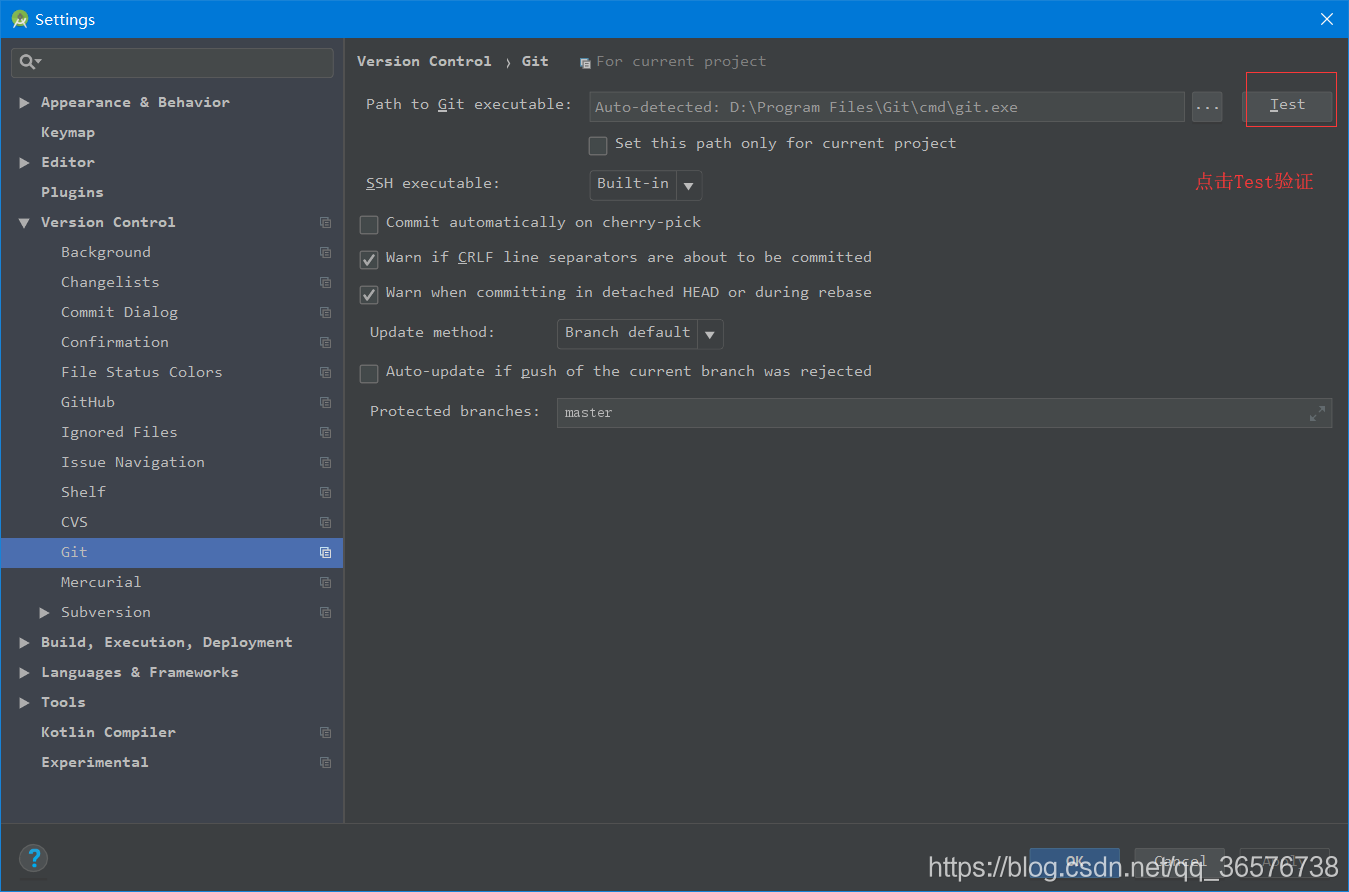Expand the Appearance & Behavior section

pos(24,103)
